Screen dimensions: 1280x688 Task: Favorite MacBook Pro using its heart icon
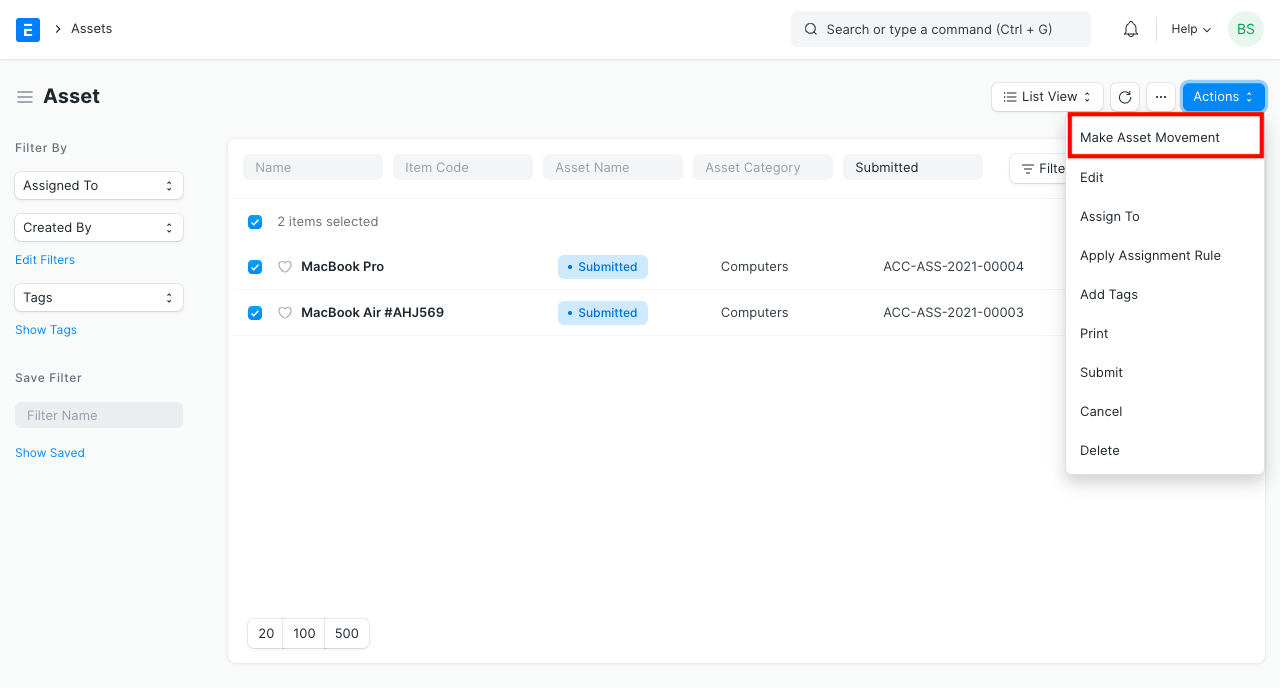[x=285, y=266]
